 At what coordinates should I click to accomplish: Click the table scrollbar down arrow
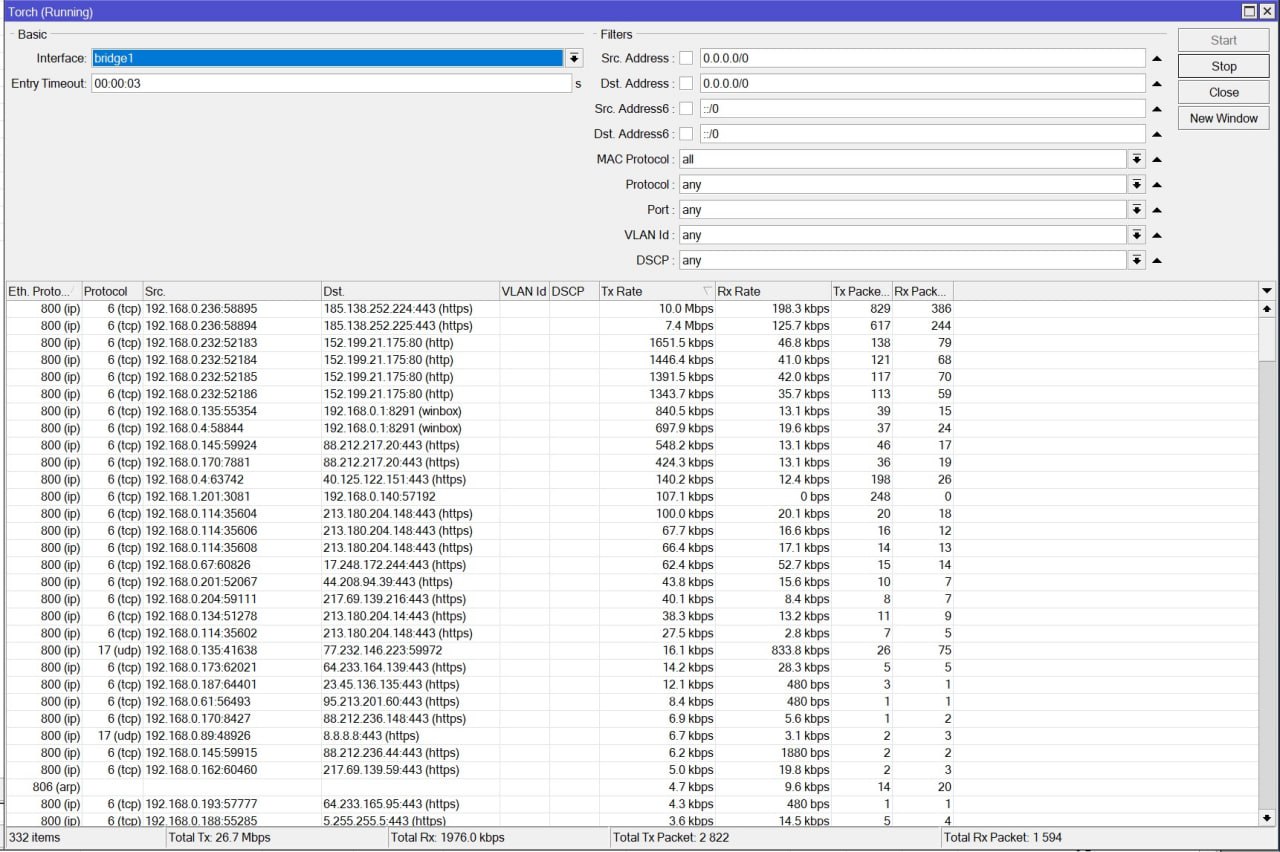tap(1267, 818)
